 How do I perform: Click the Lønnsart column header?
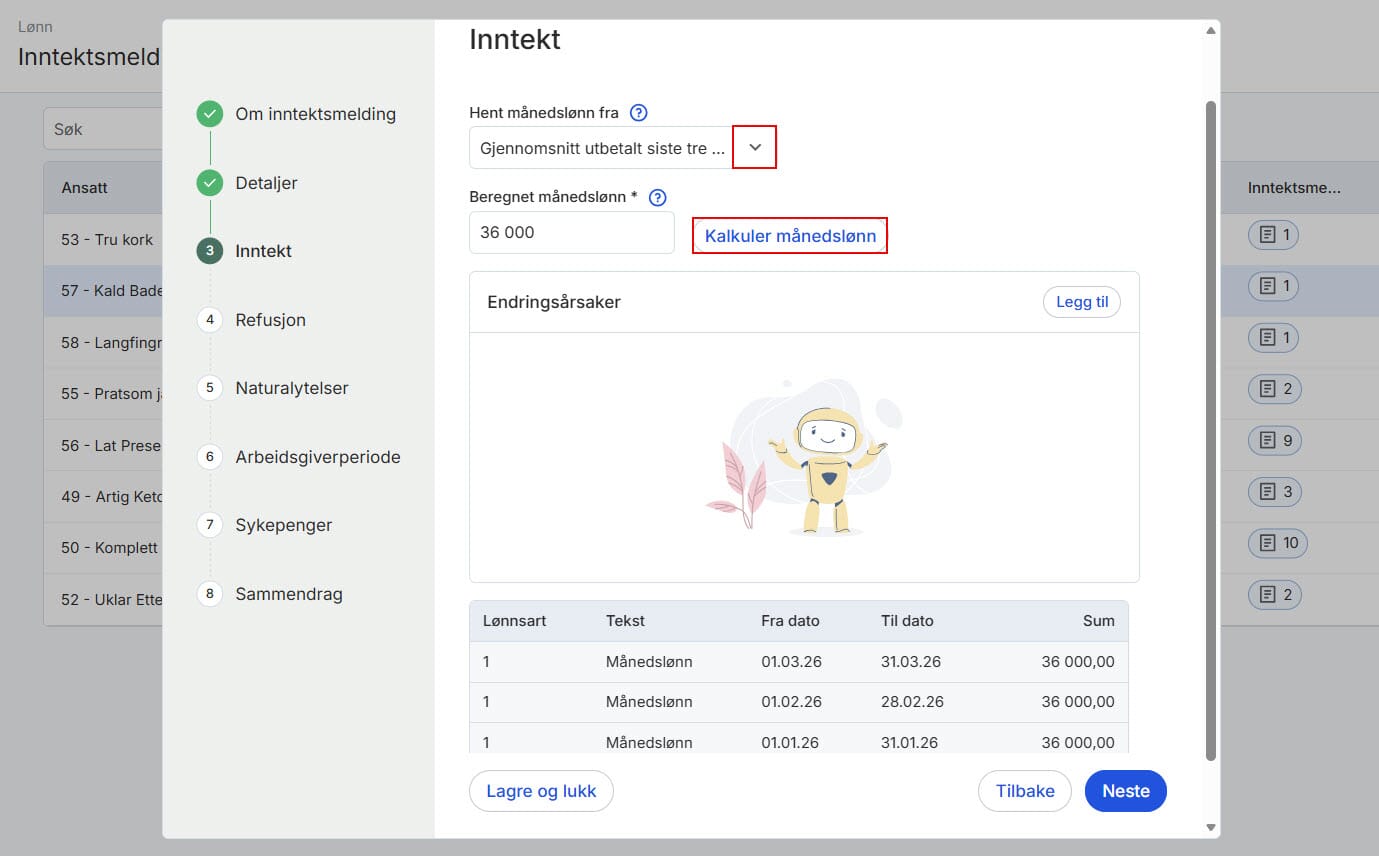pos(514,620)
